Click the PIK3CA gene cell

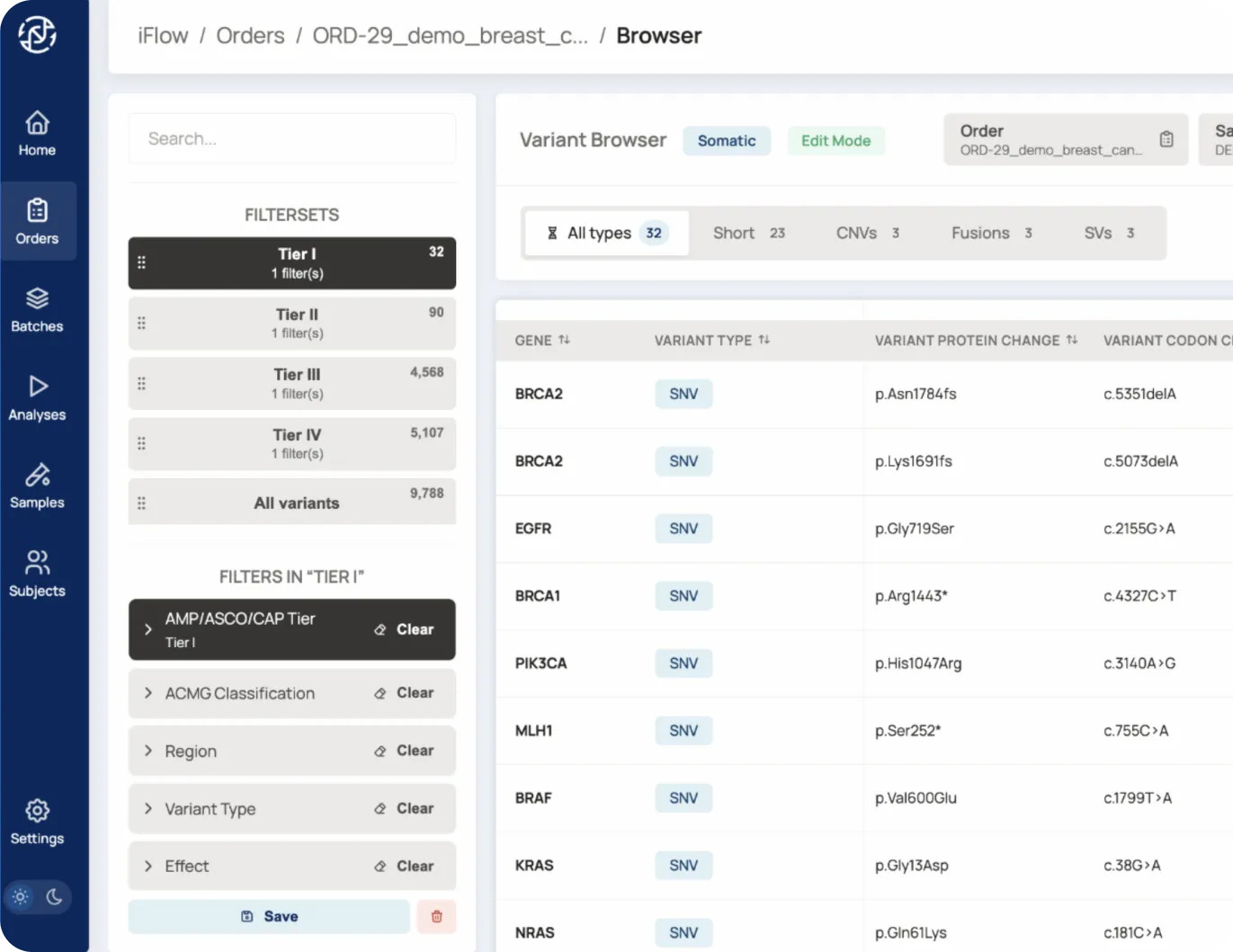[x=541, y=663]
